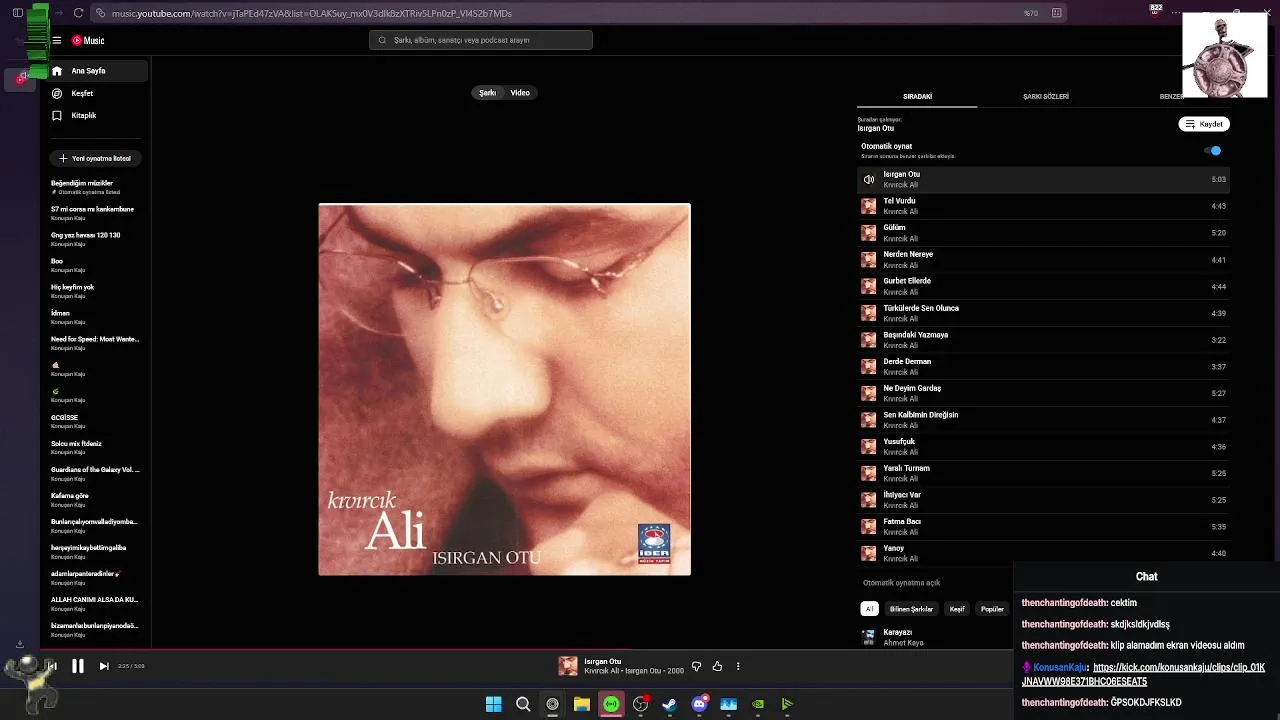The height and width of the screenshot is (720, 1280).
Task: Open Windows taskbar search
Action: click(x=523, y=704)
